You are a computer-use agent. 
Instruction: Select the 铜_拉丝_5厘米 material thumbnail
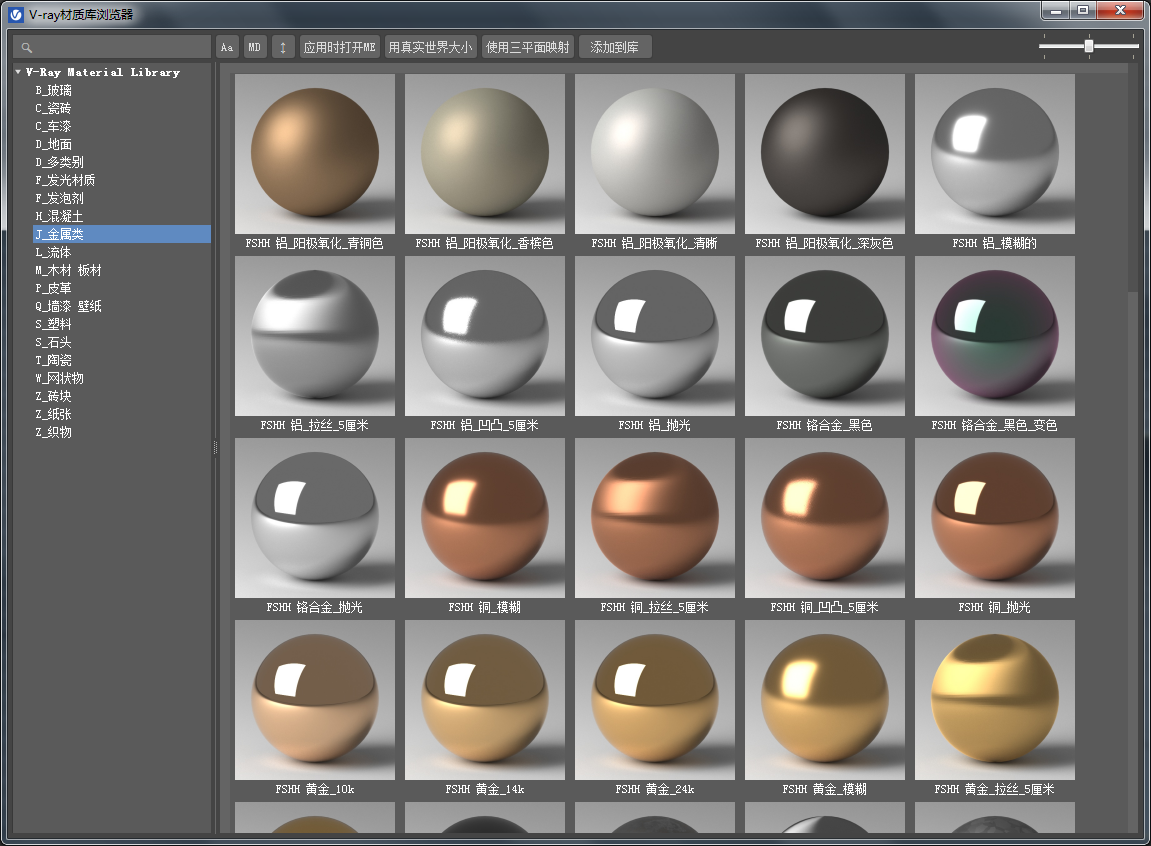pyautogui.click(x=655, y=518)
